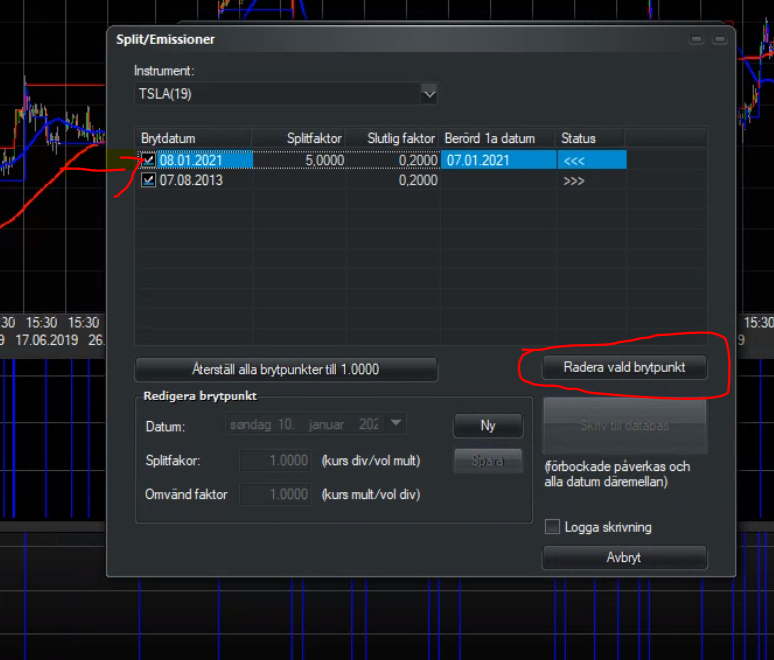Image resolution: width=774 pixels, height=660 pixels.
Task: Create a new breakpoint with Ny button
Action: coord(488,425)
